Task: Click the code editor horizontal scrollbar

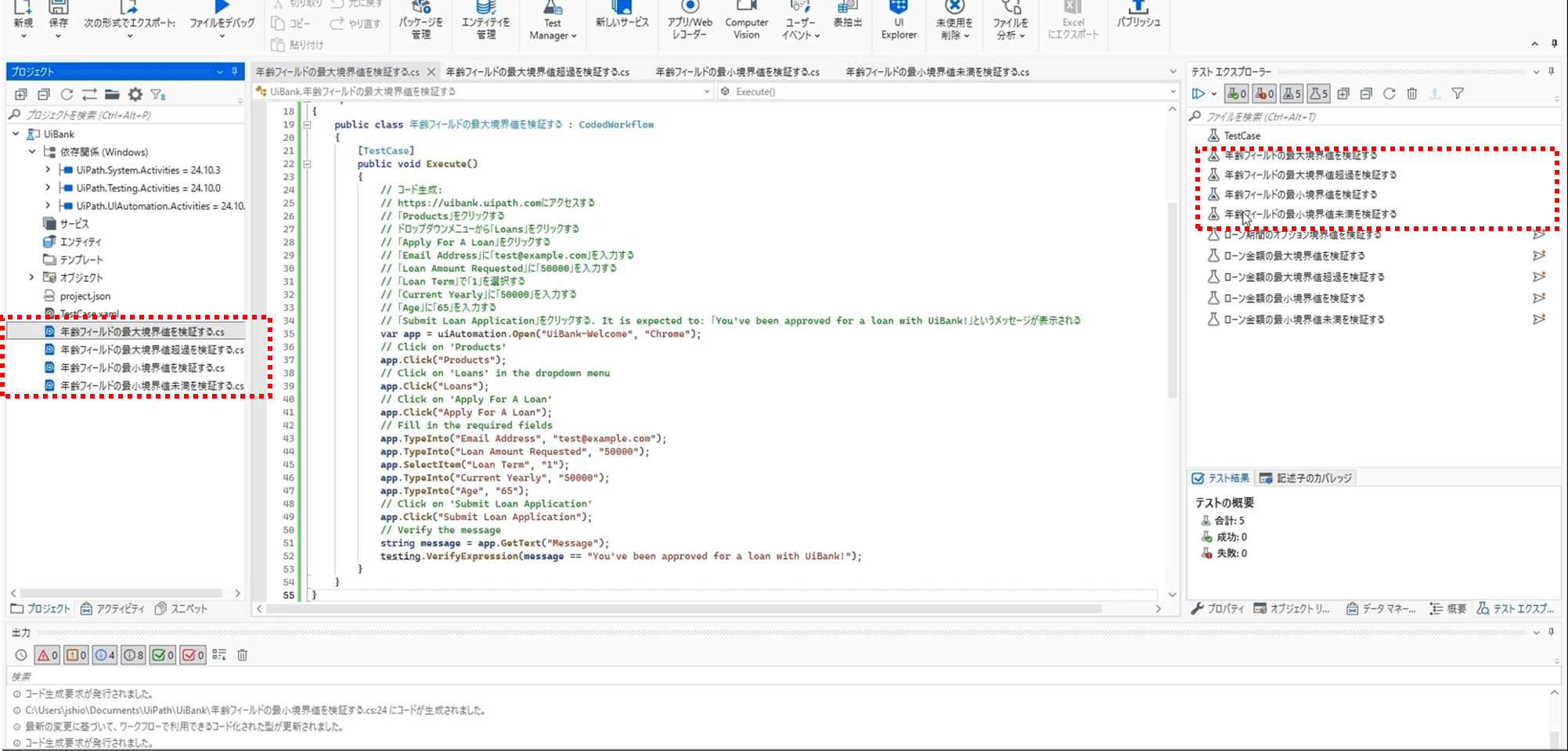Action: click(x=683, y=608)
